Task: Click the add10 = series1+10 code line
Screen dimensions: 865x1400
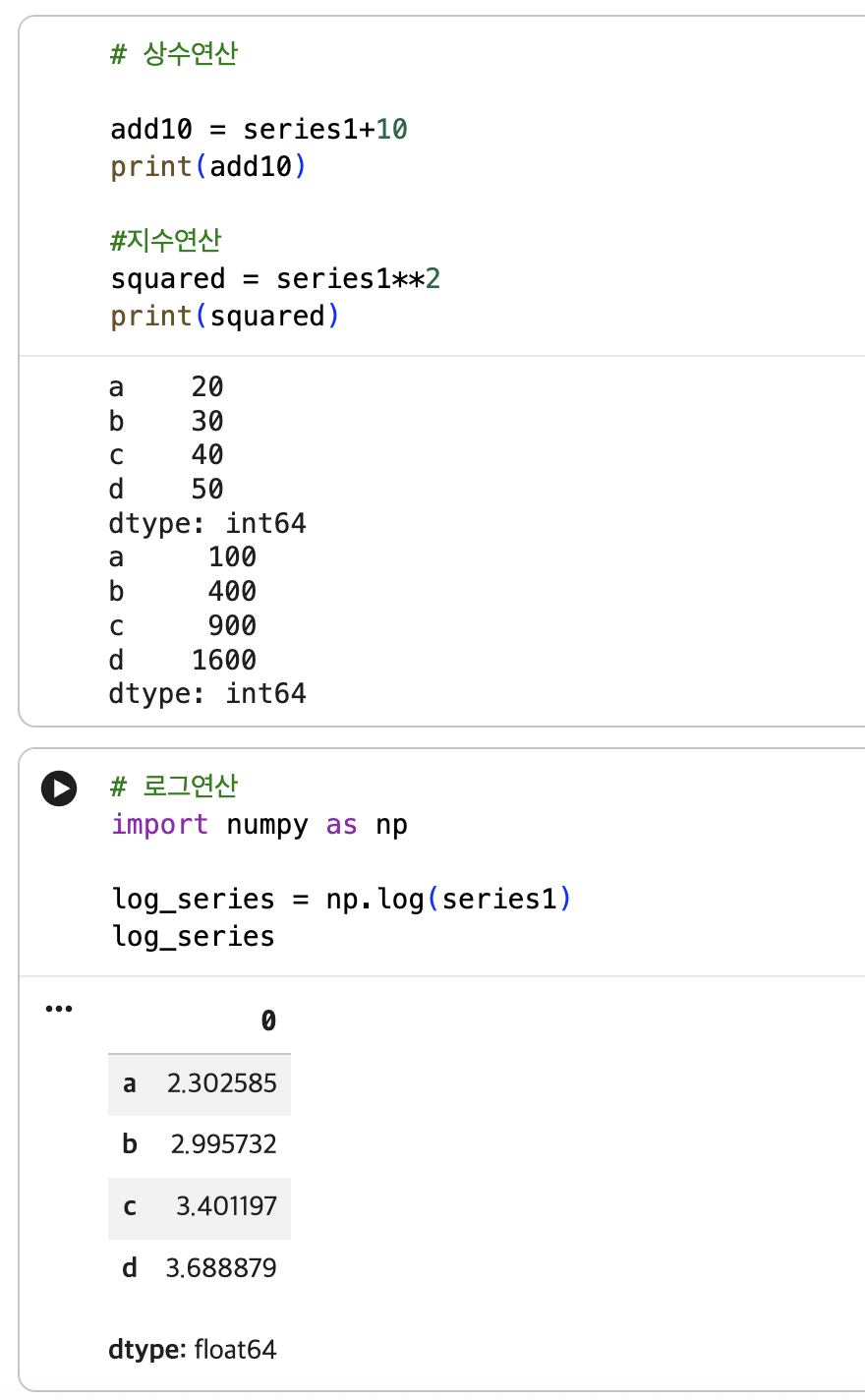Action: (x=259, y=129)
